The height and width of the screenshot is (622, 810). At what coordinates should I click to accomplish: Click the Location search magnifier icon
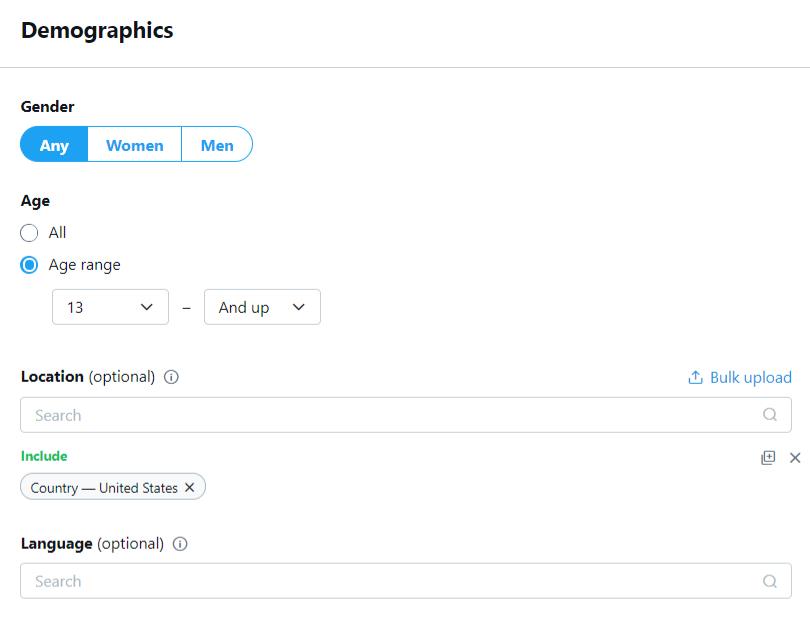click(769, 415)
